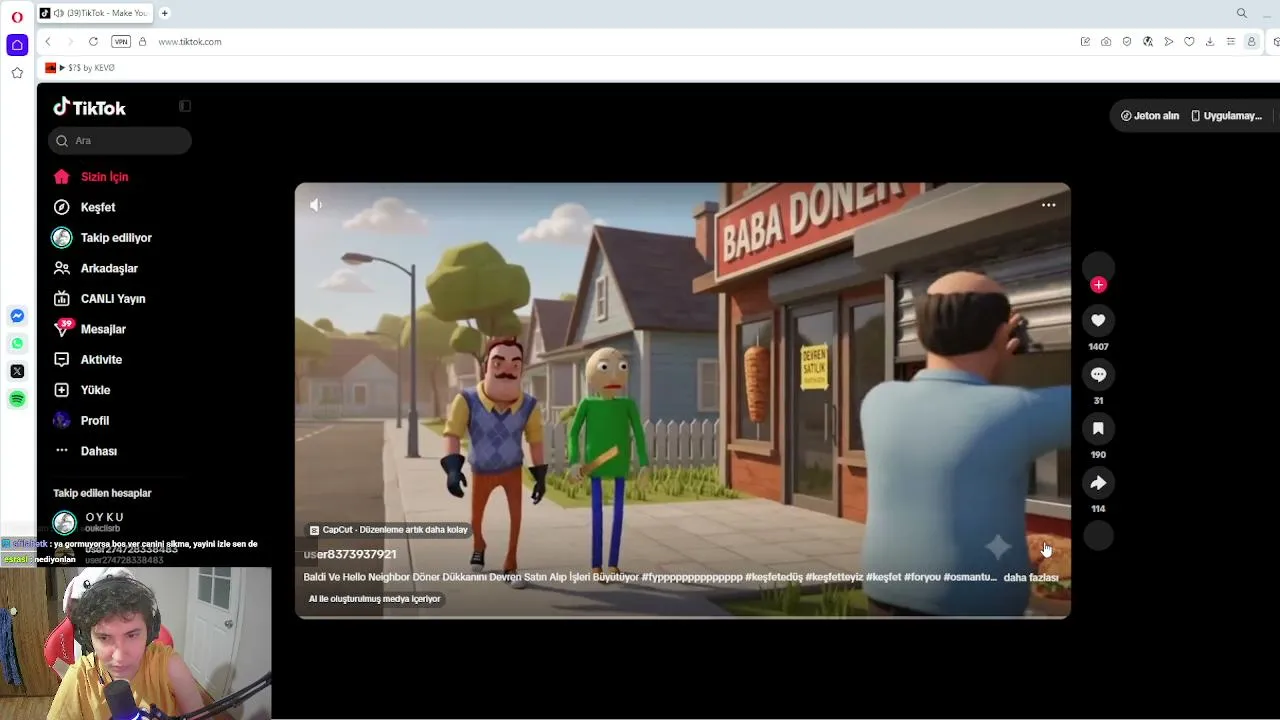Image resolution: width=1280 pixels, height=720 pixels.
Task: Open Messenger in the Opera sidebar
Action: pos(17,316)
